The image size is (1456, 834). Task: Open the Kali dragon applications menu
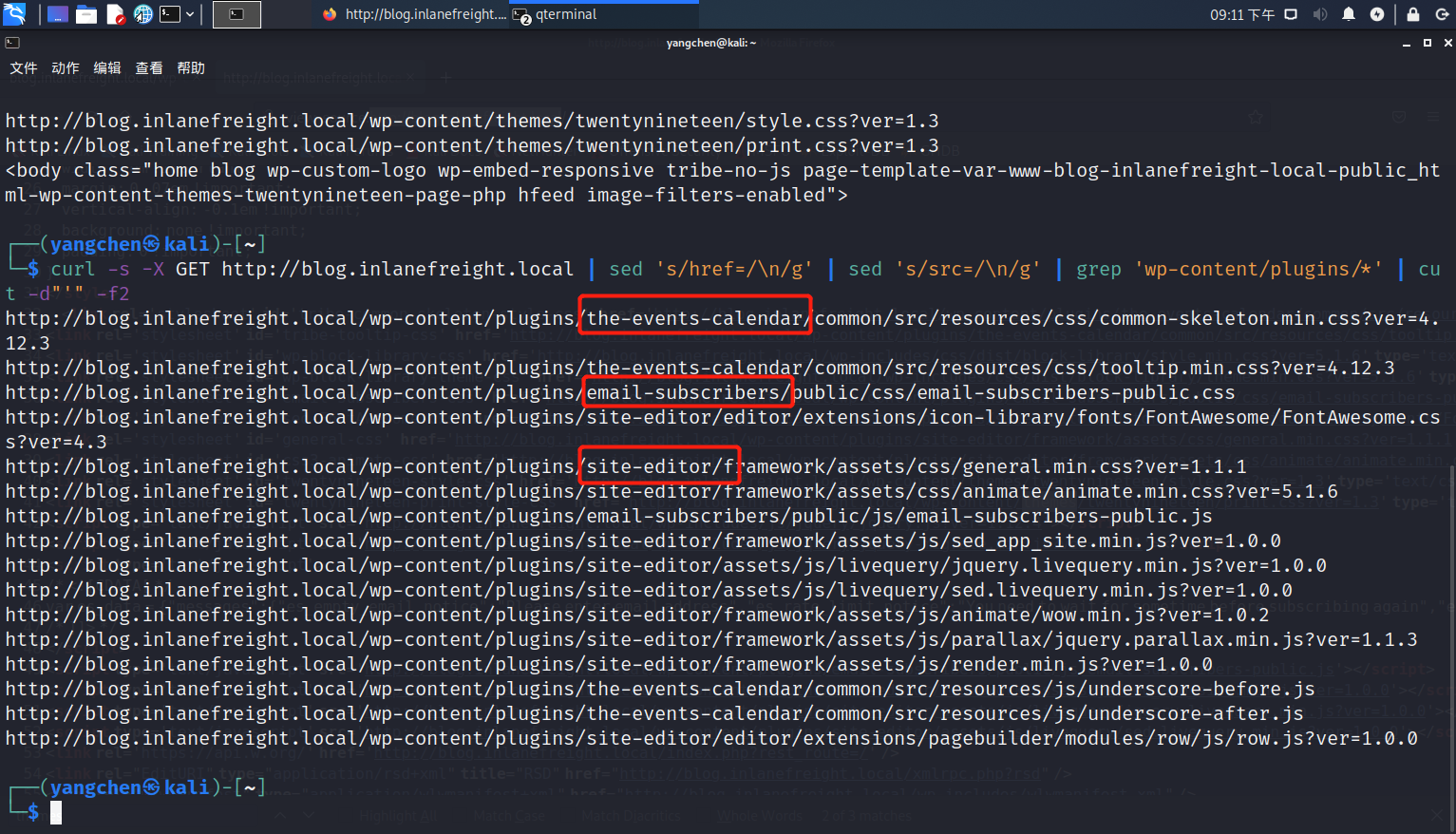(14, 14)
